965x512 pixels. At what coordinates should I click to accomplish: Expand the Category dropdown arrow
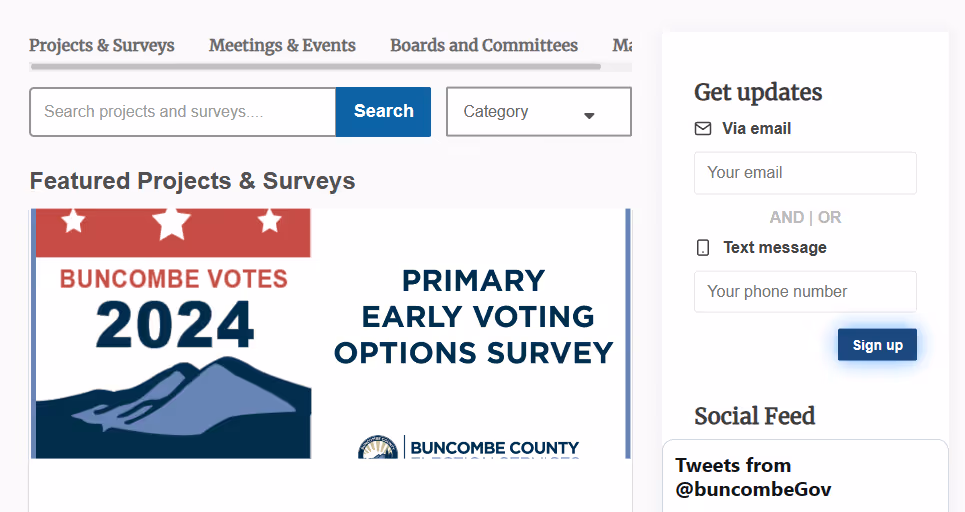click(589, 115)
